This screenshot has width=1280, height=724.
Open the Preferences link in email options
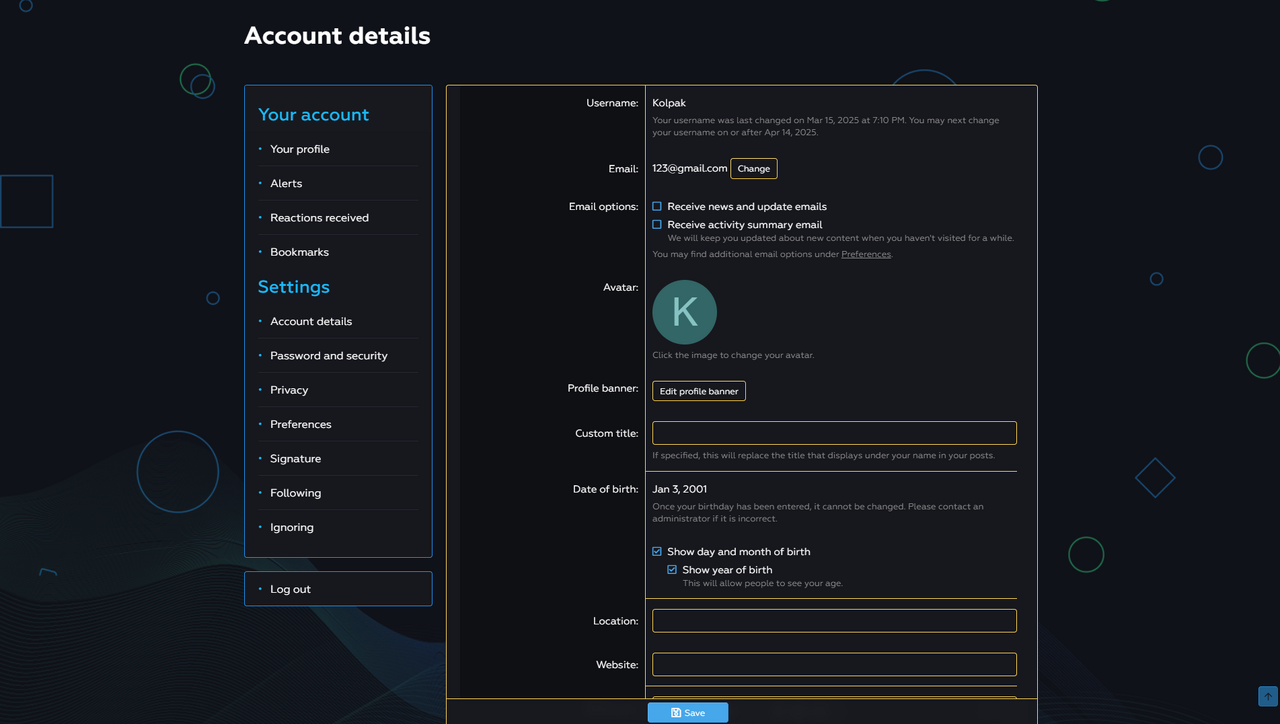tap(865, 255)
